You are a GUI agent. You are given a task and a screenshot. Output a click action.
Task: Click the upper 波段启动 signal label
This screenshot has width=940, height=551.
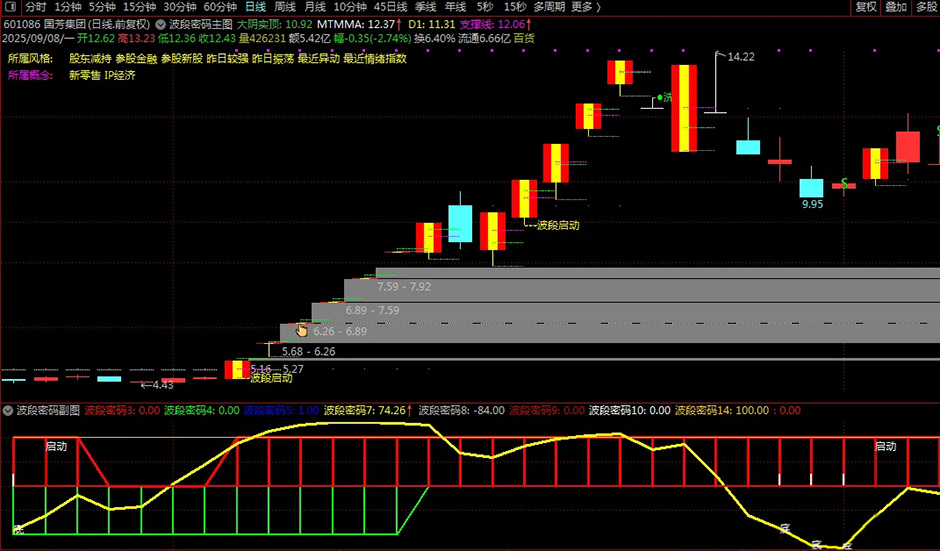click(x=557, y=225)
